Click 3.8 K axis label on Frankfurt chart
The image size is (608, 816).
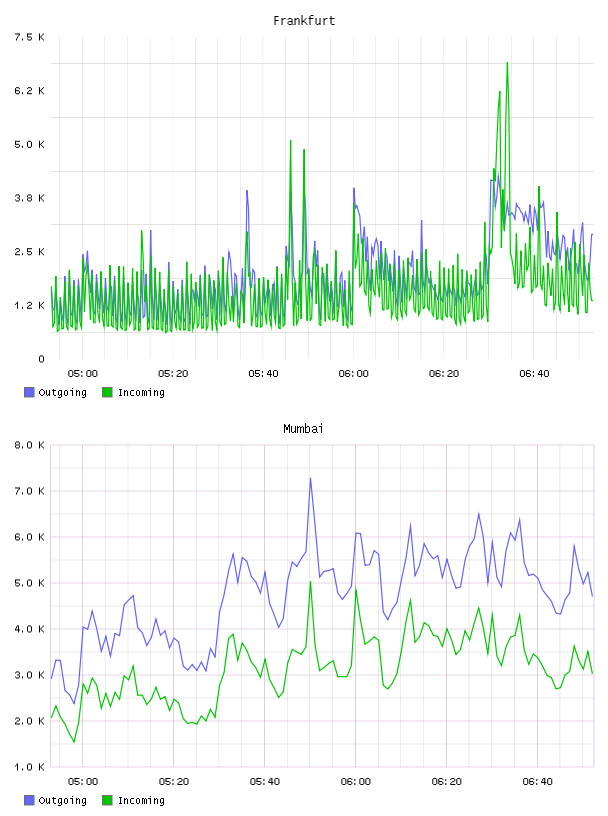29,198
